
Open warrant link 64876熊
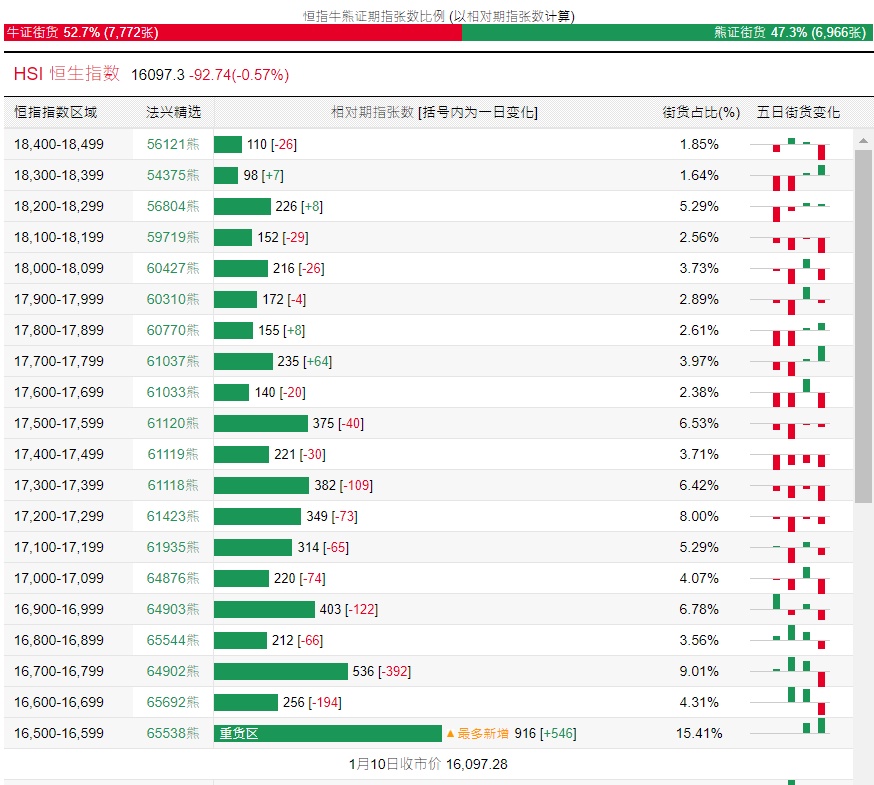click(173, 578)
